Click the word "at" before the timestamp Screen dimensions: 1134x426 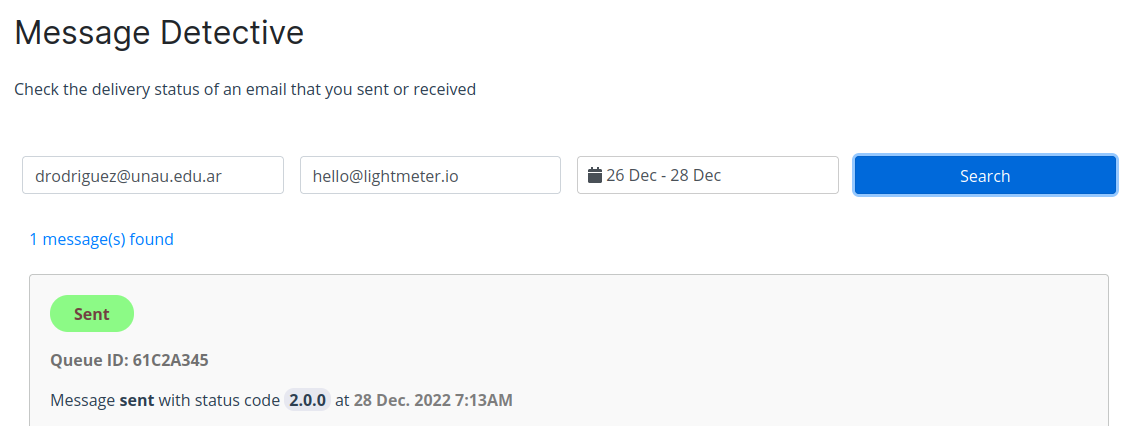[342, 401]
